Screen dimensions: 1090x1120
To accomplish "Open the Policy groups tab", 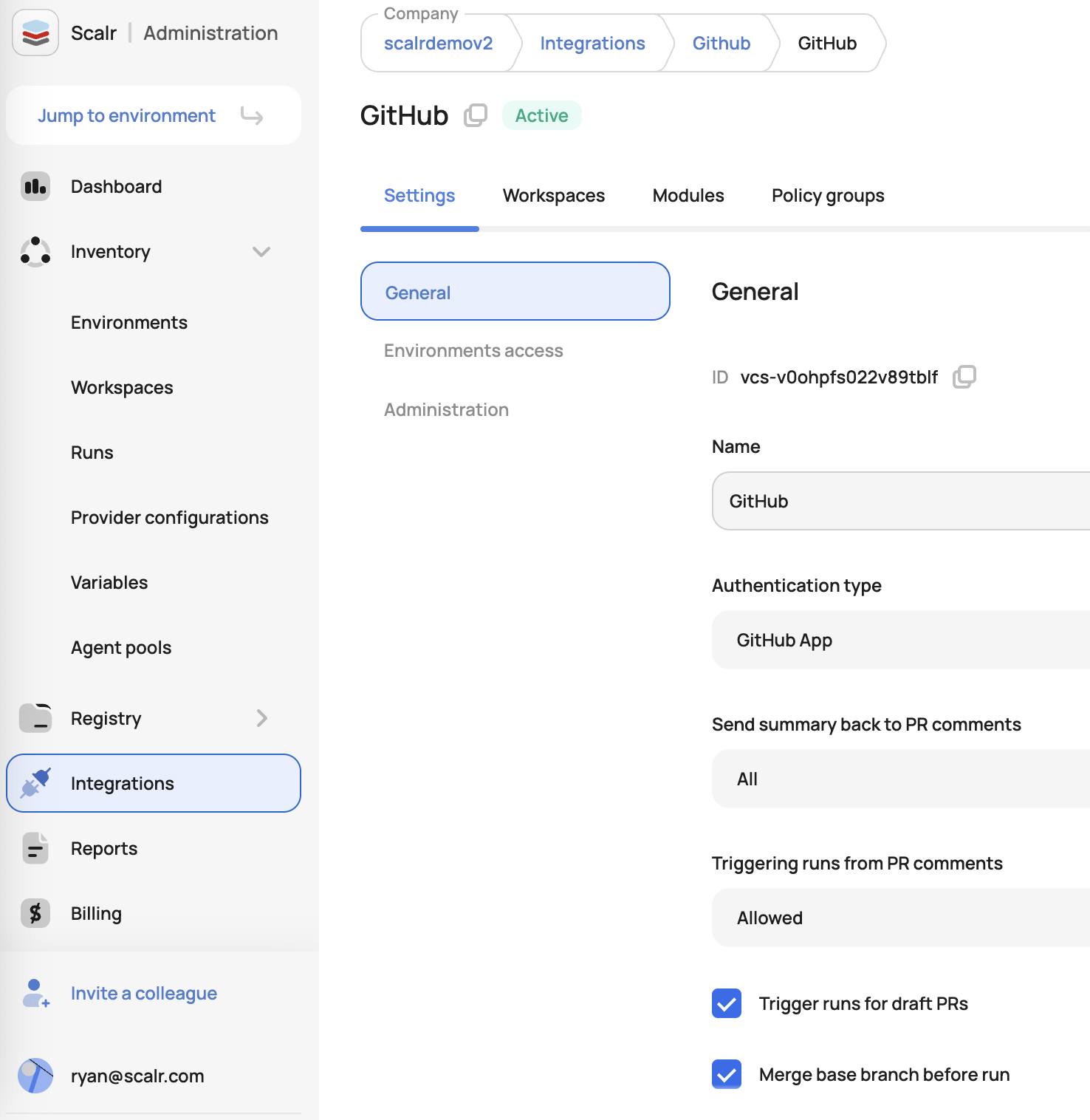I will (x=828, y=196).
